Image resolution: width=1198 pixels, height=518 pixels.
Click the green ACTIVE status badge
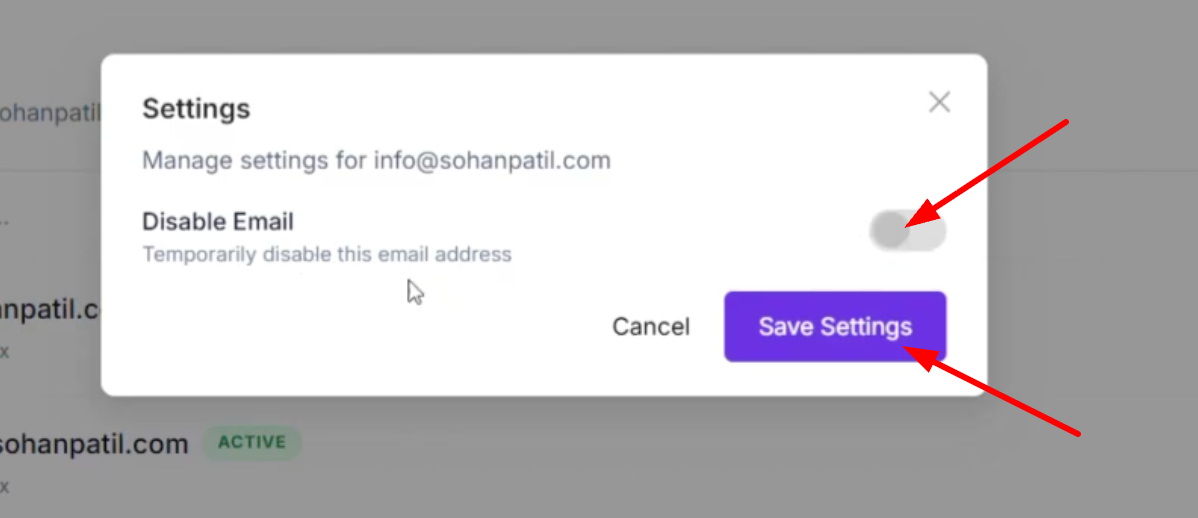coord(253,442)
